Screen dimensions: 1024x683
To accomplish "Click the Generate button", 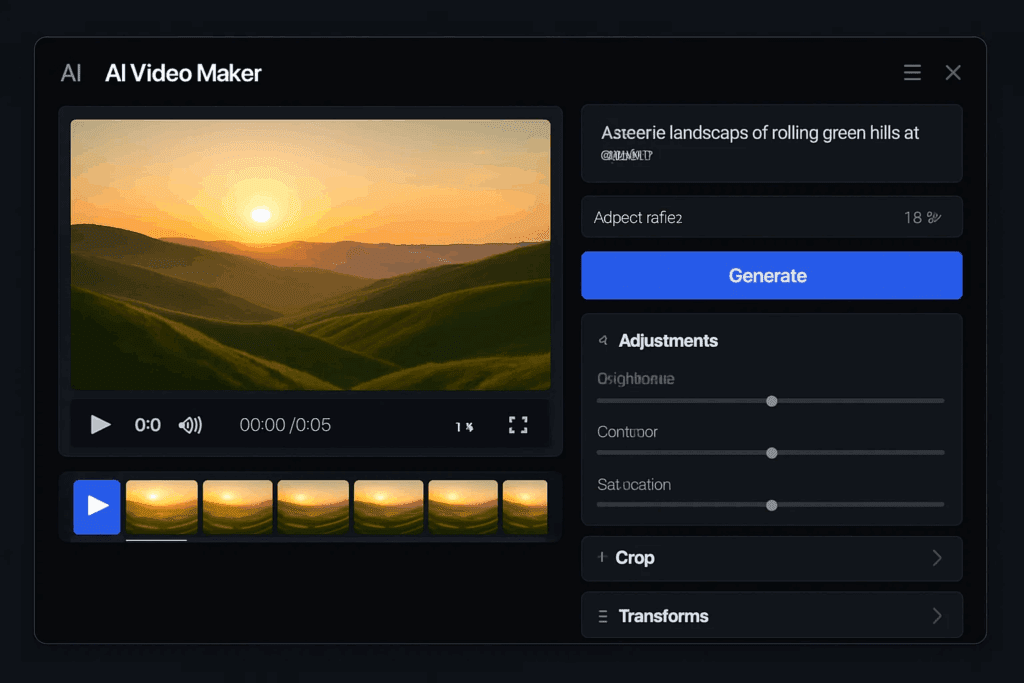I will pyautogui.click(x=771, y=275).
